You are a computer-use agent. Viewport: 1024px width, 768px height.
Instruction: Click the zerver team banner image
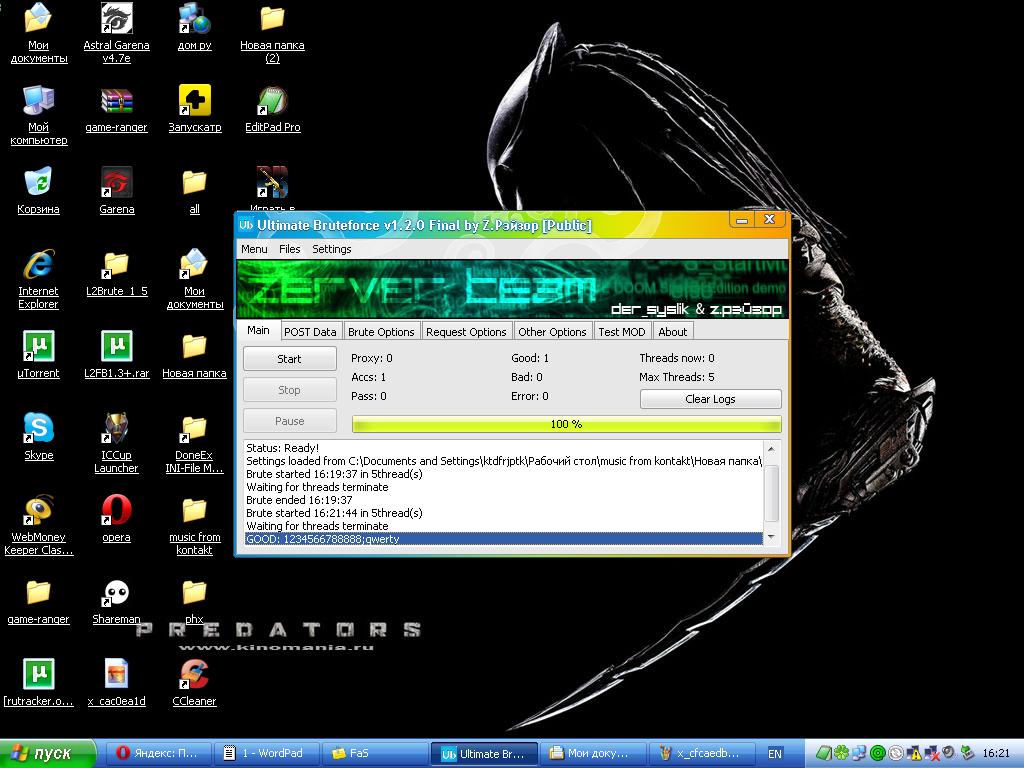click(512, 289)
